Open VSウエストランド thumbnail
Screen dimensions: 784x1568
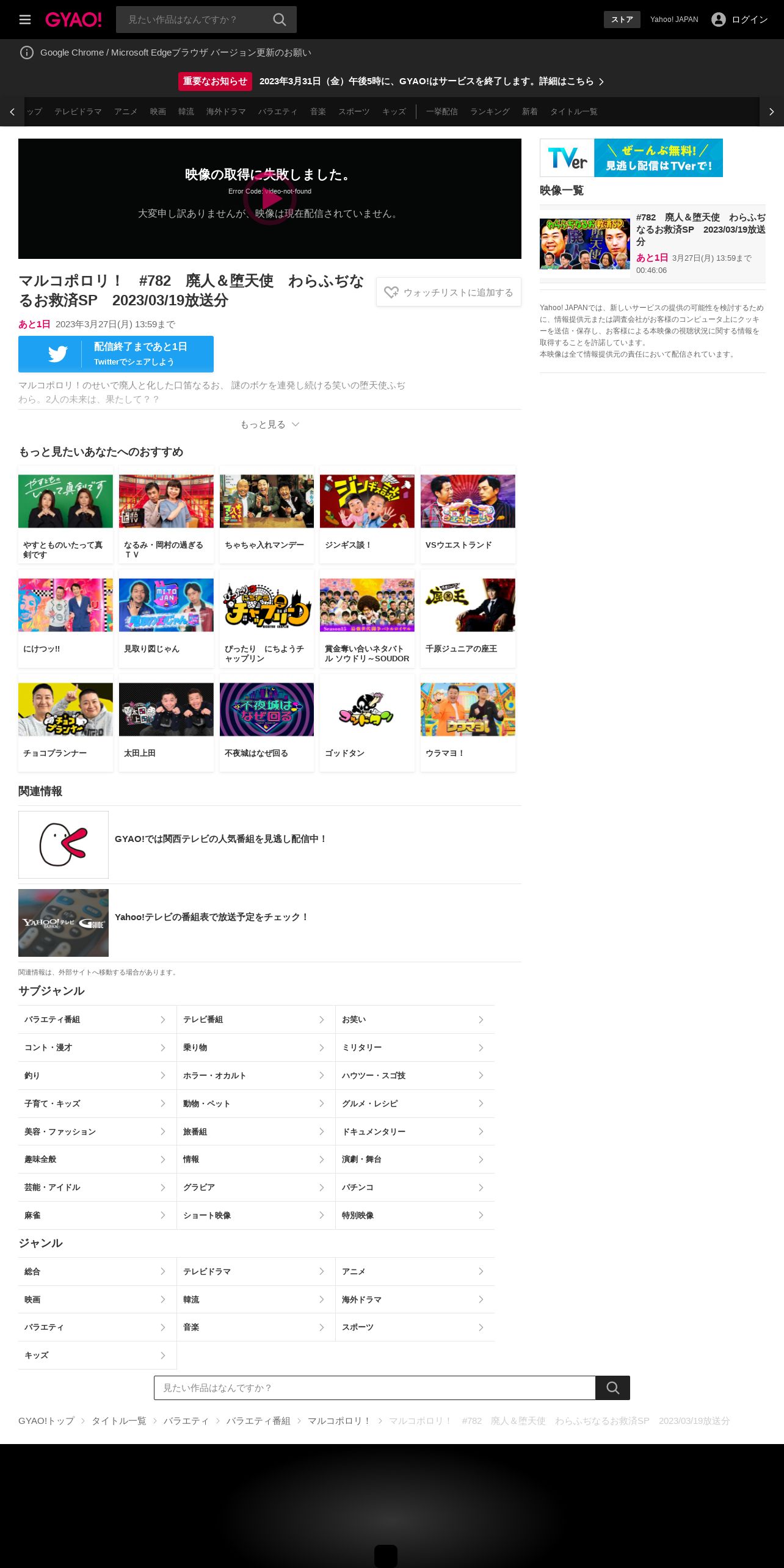click(x=468, y=501)
